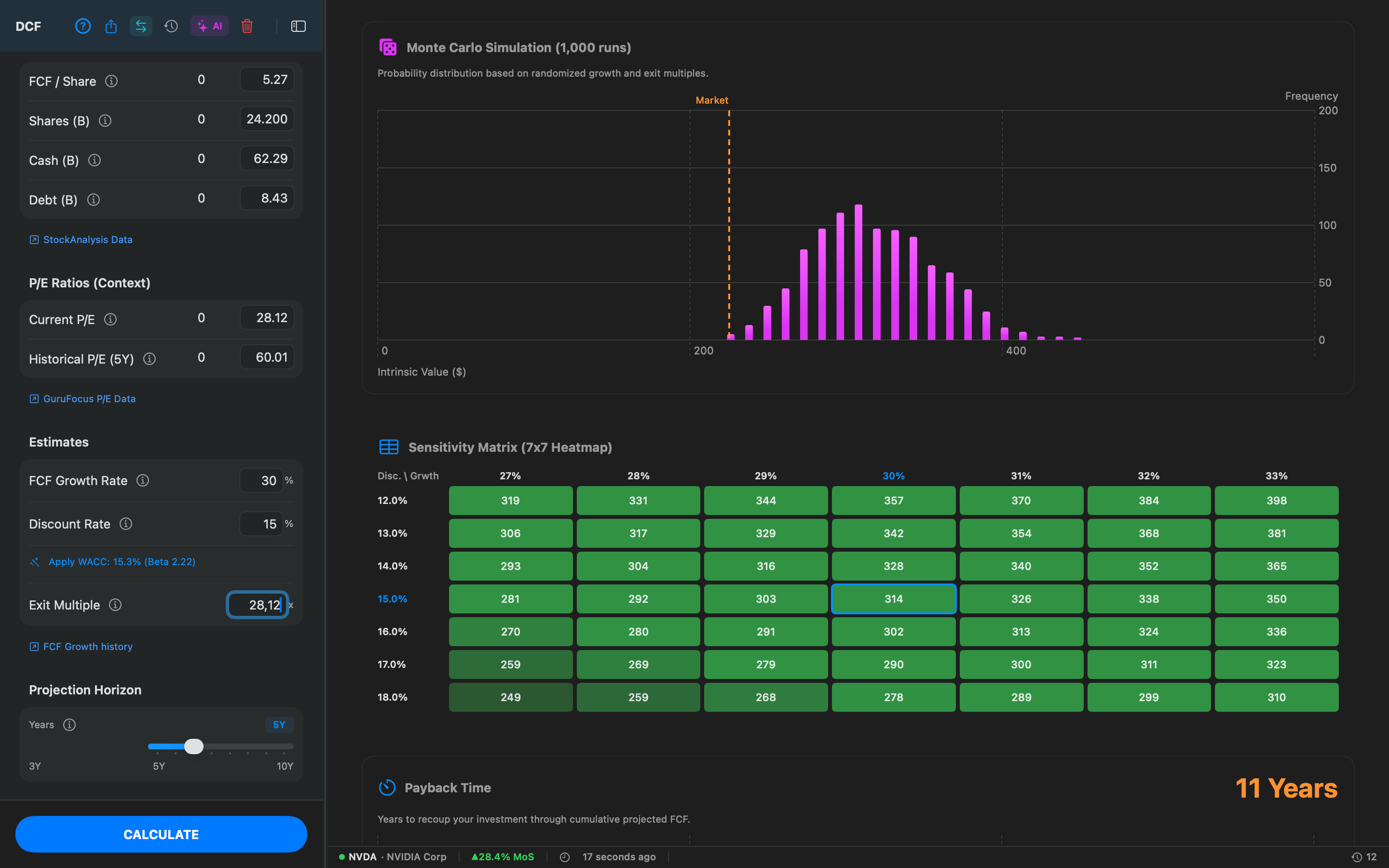The height and width of the screenshot is (868, 1389).
Task: Click info icon next to Years
Action: coord(69,724)
